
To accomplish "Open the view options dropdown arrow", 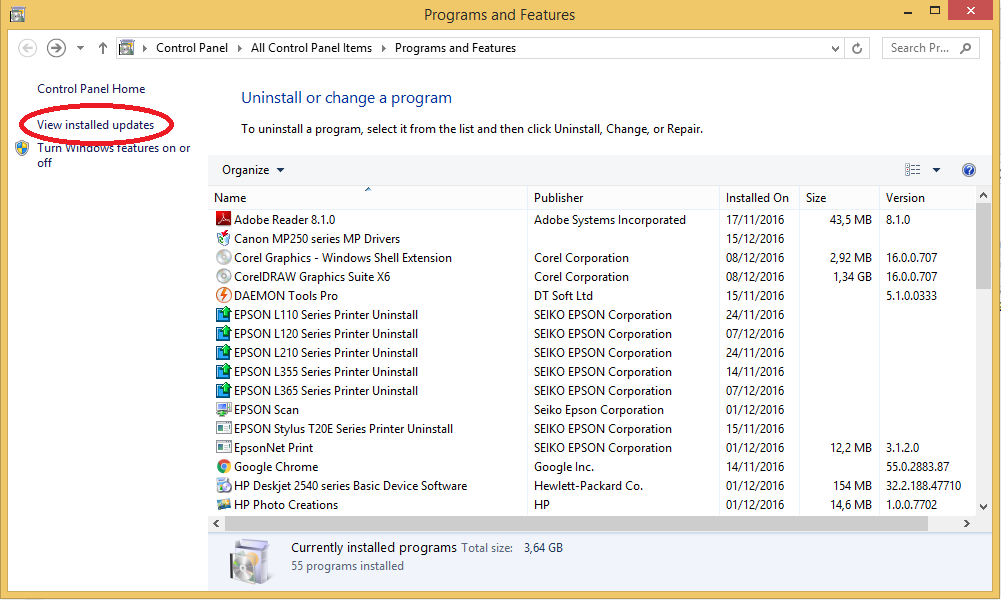I will tap(937, 170).
